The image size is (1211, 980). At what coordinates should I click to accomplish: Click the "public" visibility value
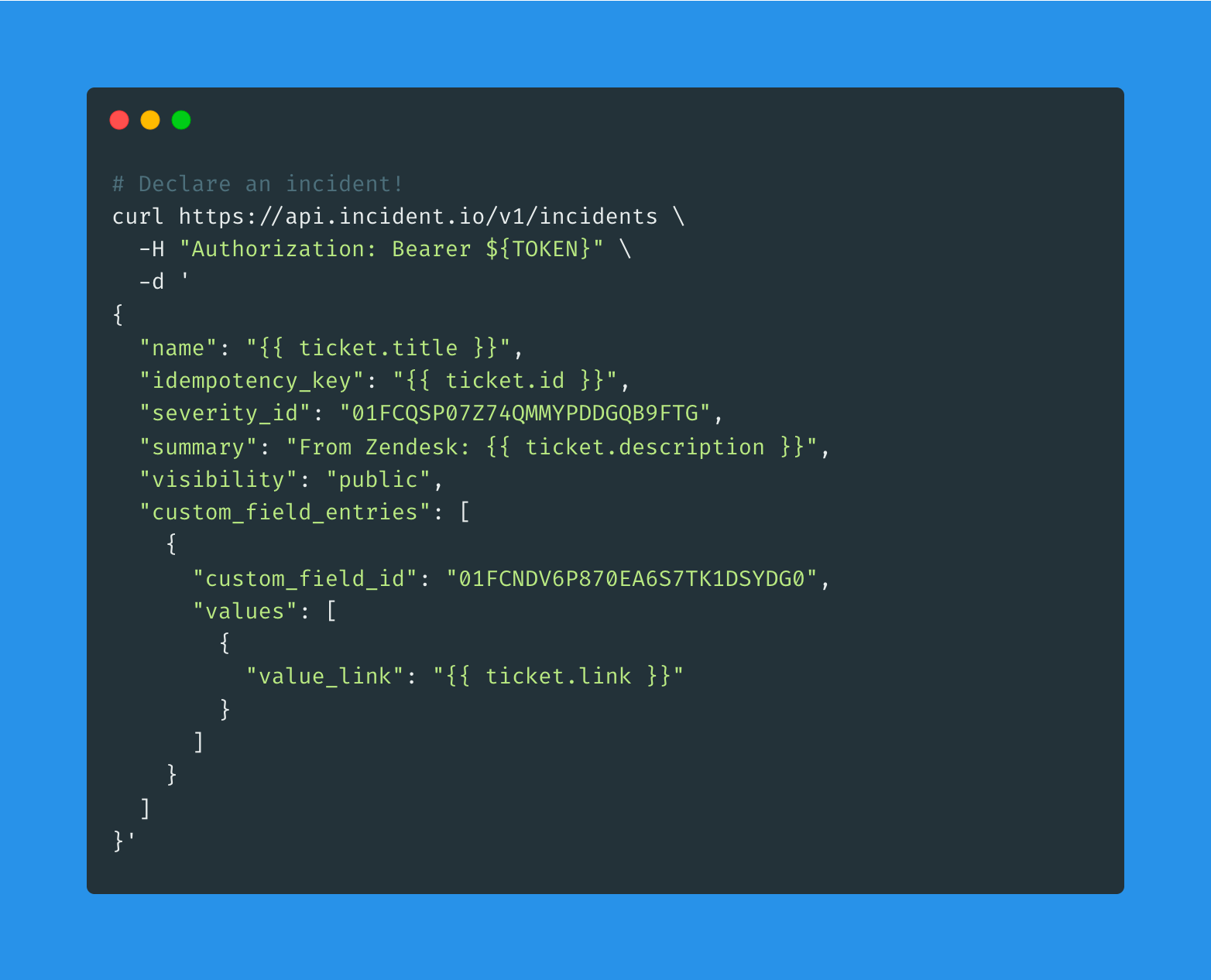click(x=378, y=479)
